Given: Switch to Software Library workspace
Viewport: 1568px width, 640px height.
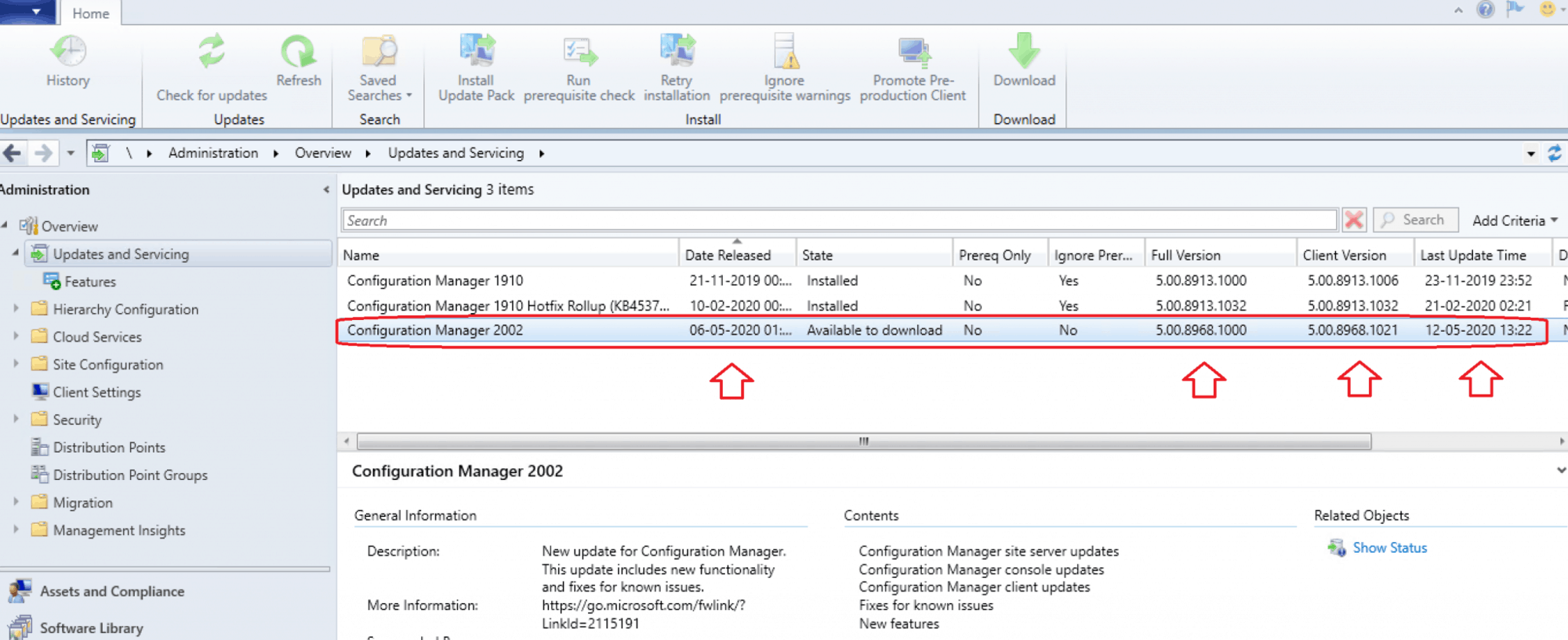Looking at the screenshot, I should click(91, 628).
